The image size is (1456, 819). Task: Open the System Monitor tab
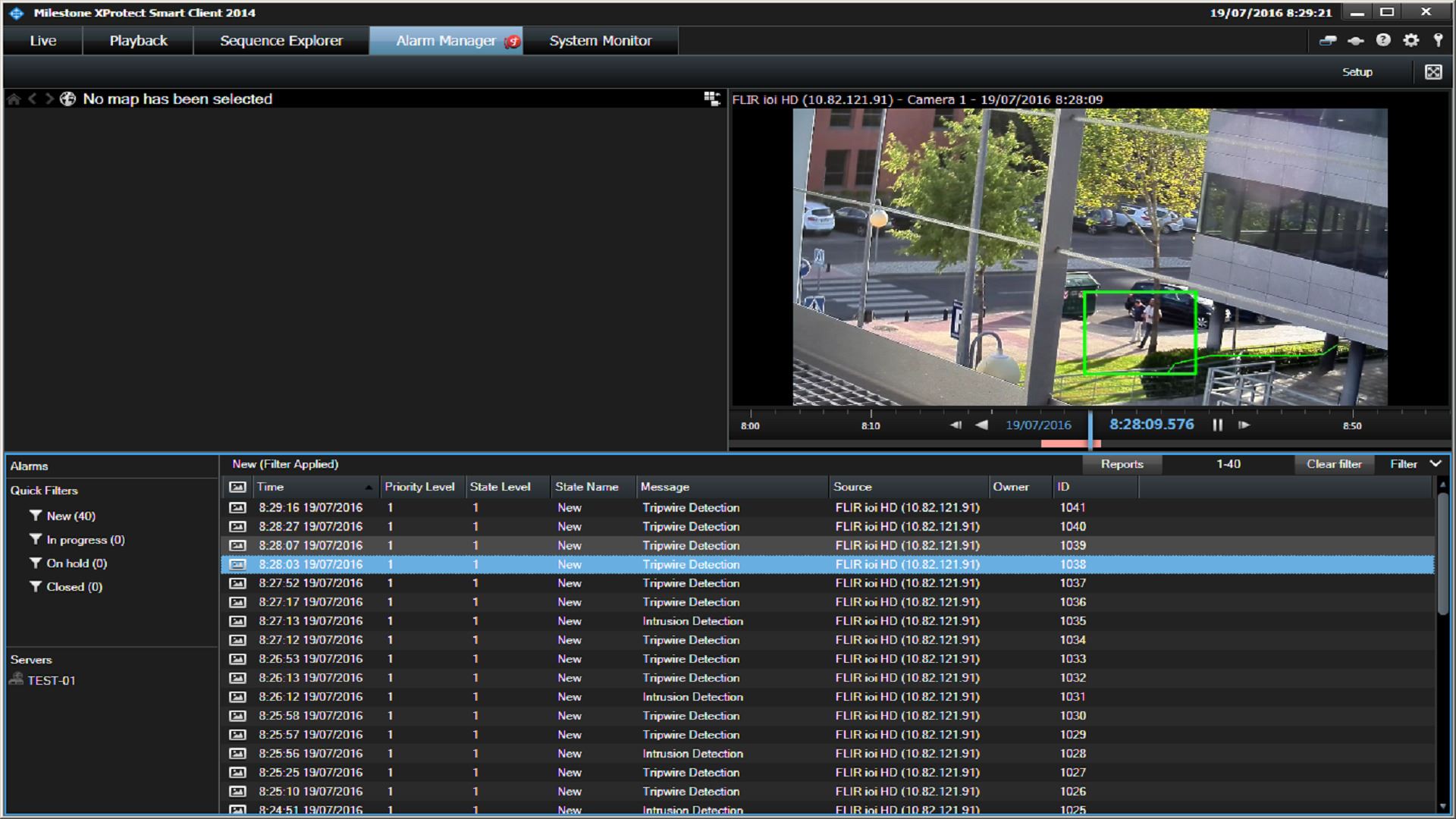coord(601,41)
